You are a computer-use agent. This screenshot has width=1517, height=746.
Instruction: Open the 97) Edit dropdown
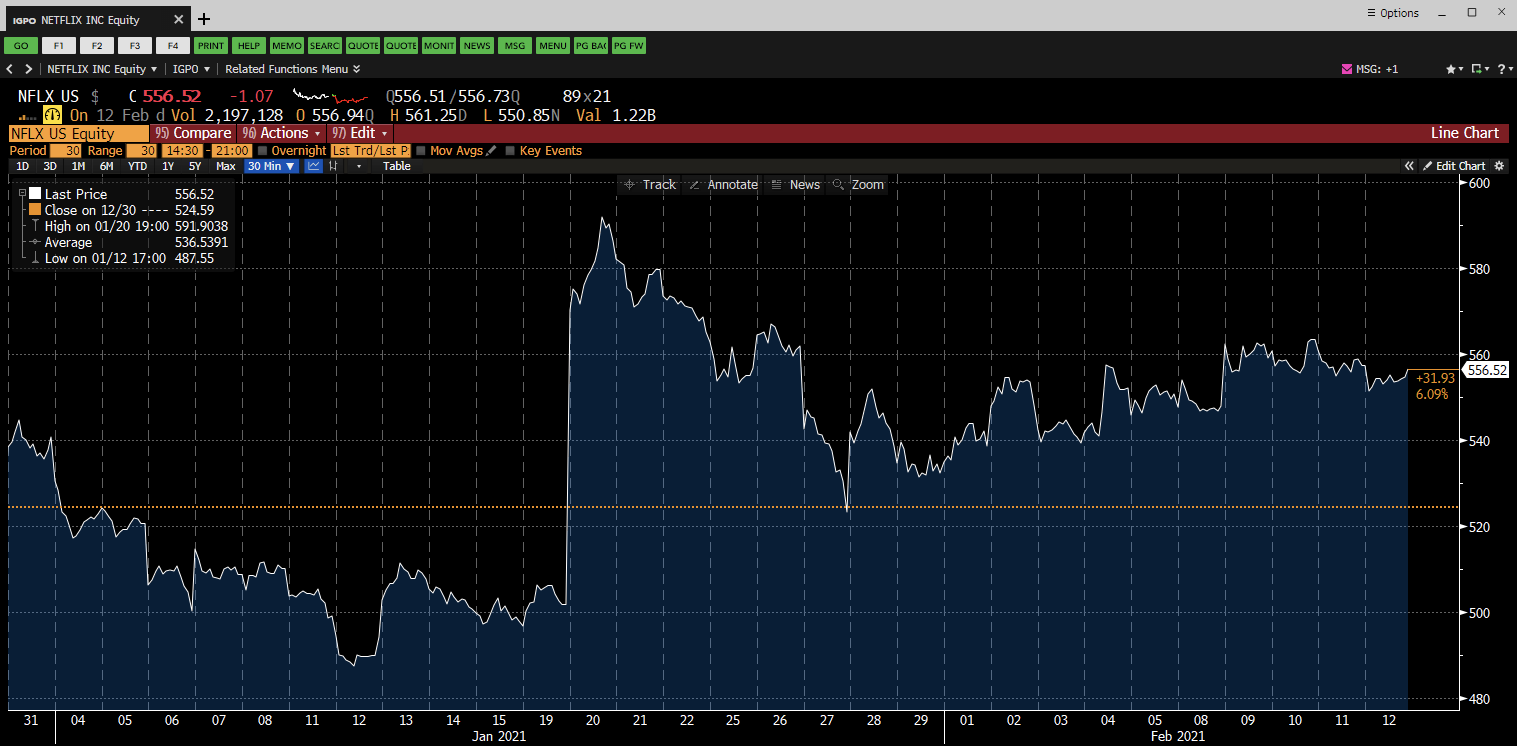(x=360, y=133)
